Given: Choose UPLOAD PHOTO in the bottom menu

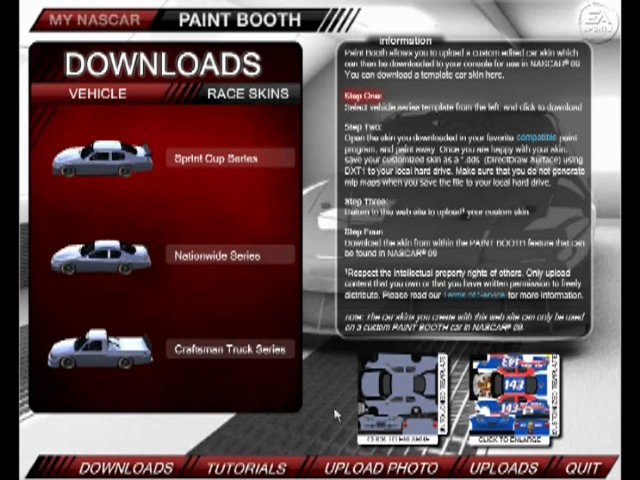Looking at the screenshot, I should 381,468.
